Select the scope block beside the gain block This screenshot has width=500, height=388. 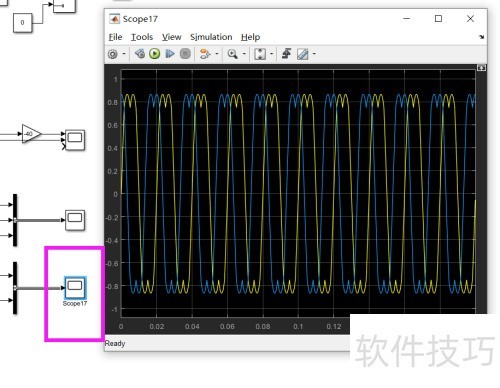[x=75, y=140]
